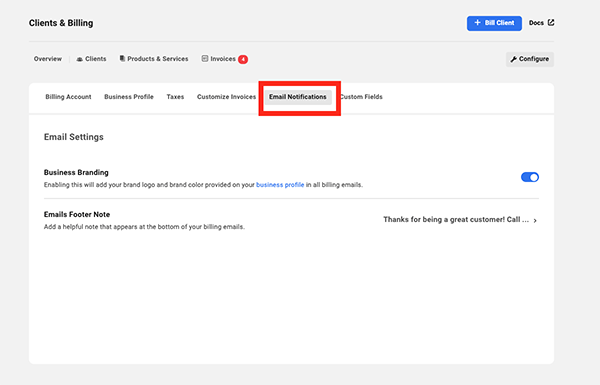Image resolution: width=600 pixels, height=385 pixels.
Task: Go to the Overview tab
Action: click(x=47, y=59)
